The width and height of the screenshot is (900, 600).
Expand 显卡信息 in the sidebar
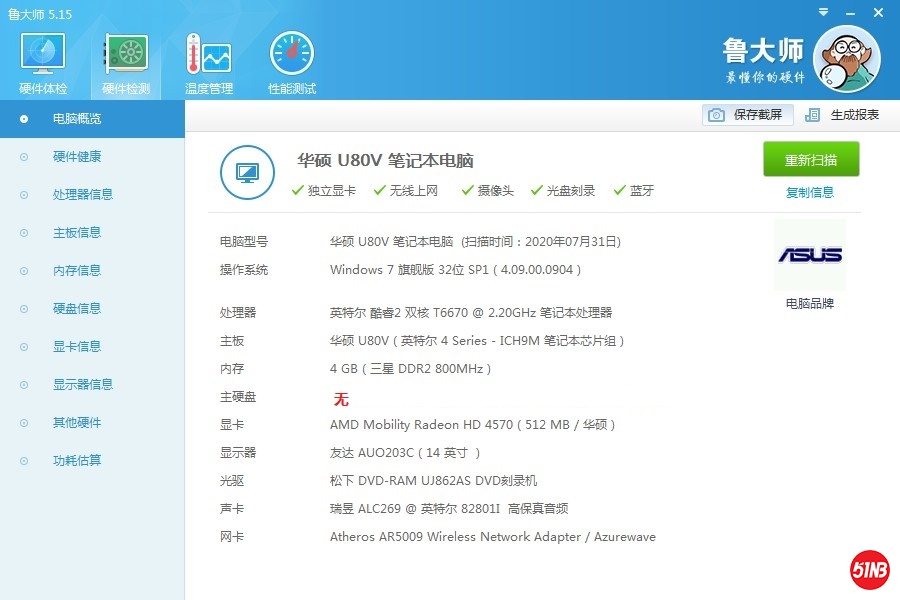[x=77, y=347]
